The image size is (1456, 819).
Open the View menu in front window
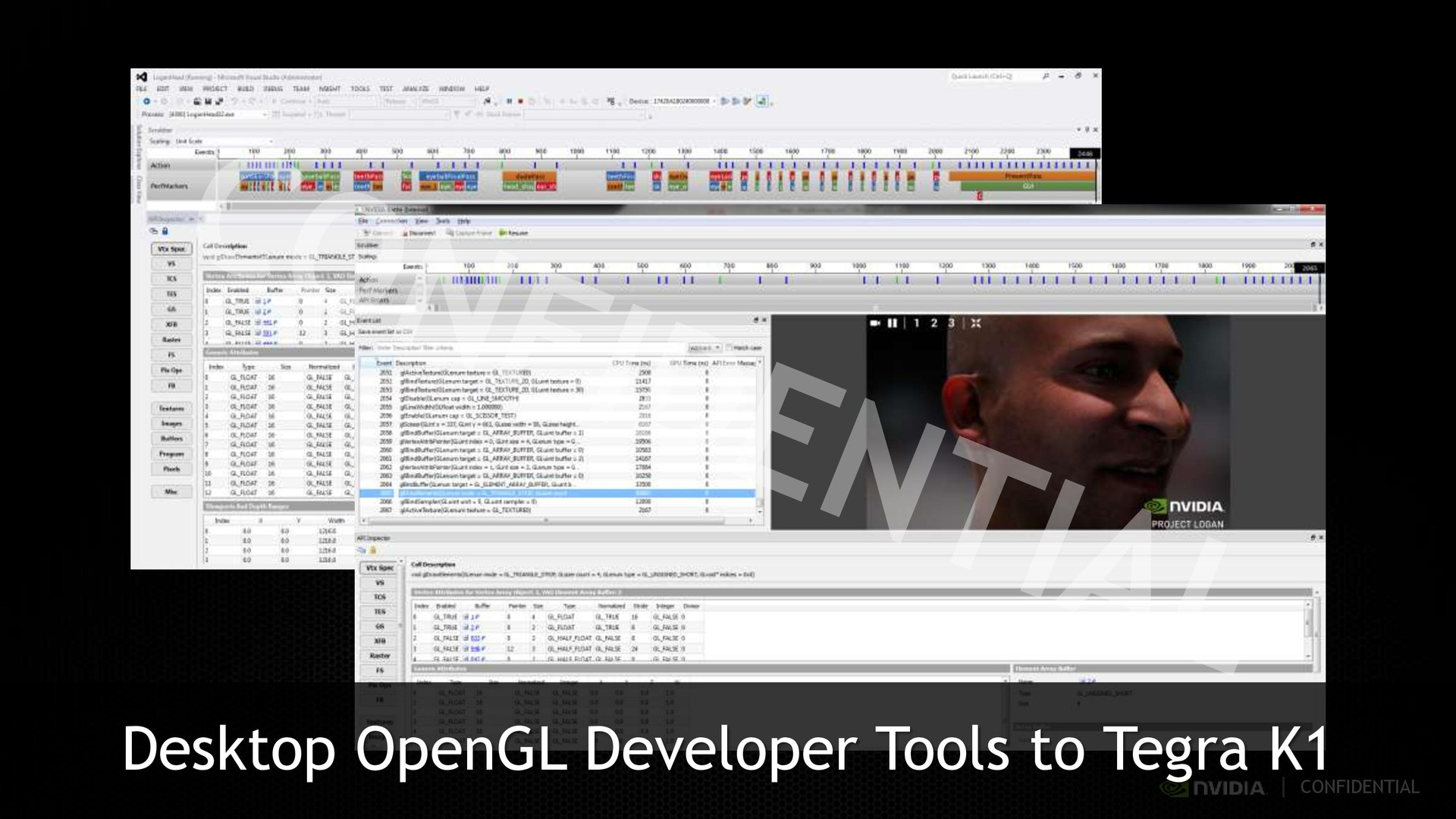422,221
